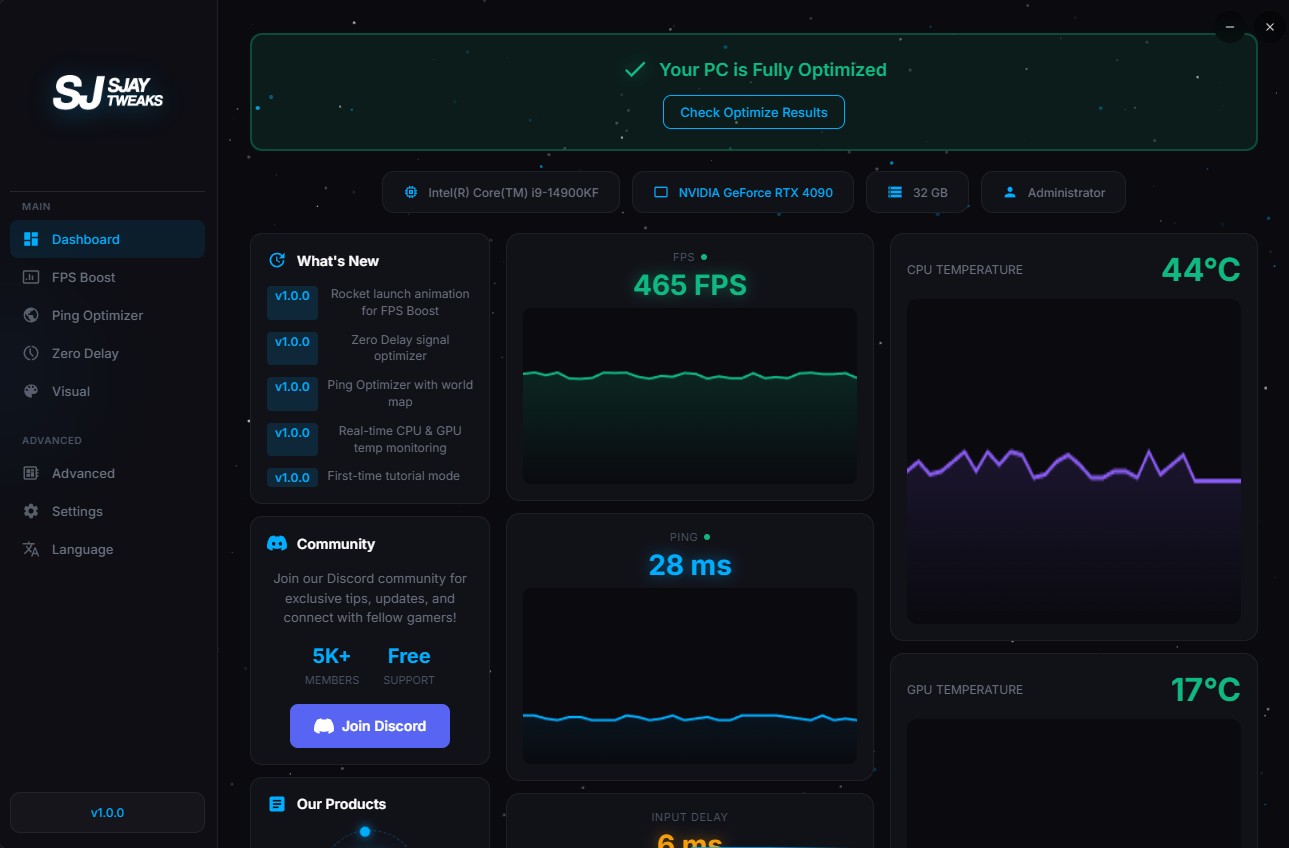Screen dimensions: 1289x848
Task: Click the What's New clock icon
Action: [277, 261]
